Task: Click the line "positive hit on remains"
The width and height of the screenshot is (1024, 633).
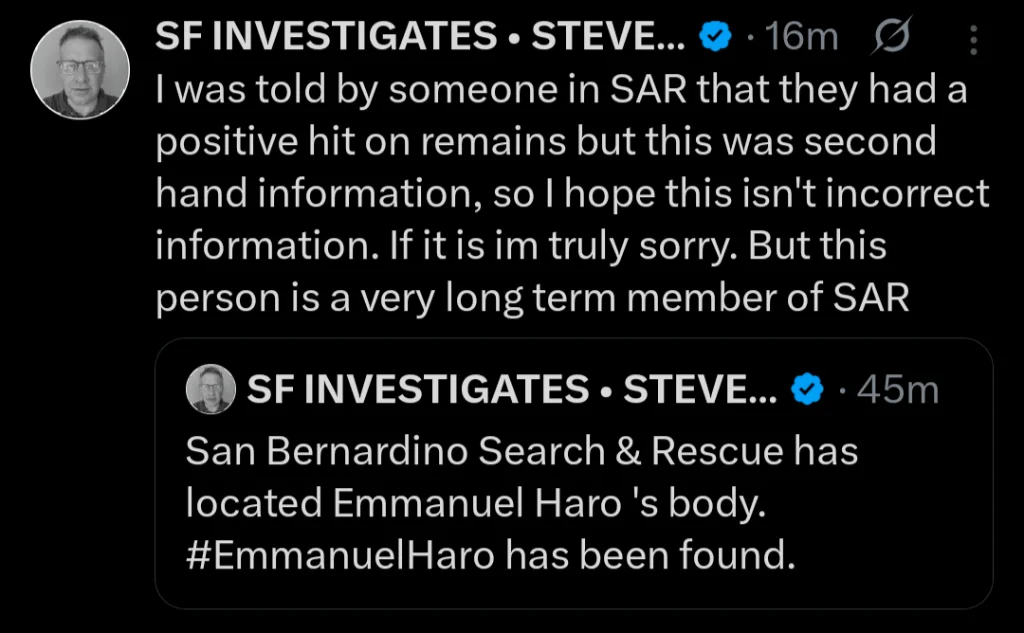Action: pos(546,142)
